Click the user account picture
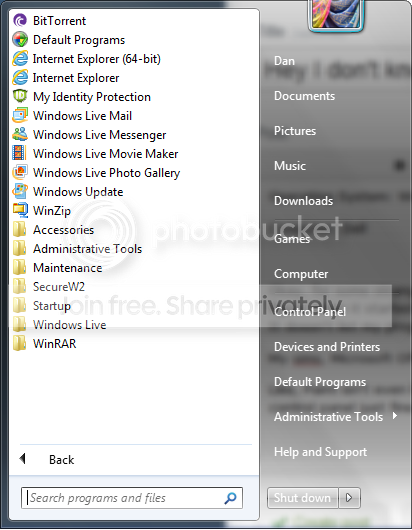 point(336,14)
